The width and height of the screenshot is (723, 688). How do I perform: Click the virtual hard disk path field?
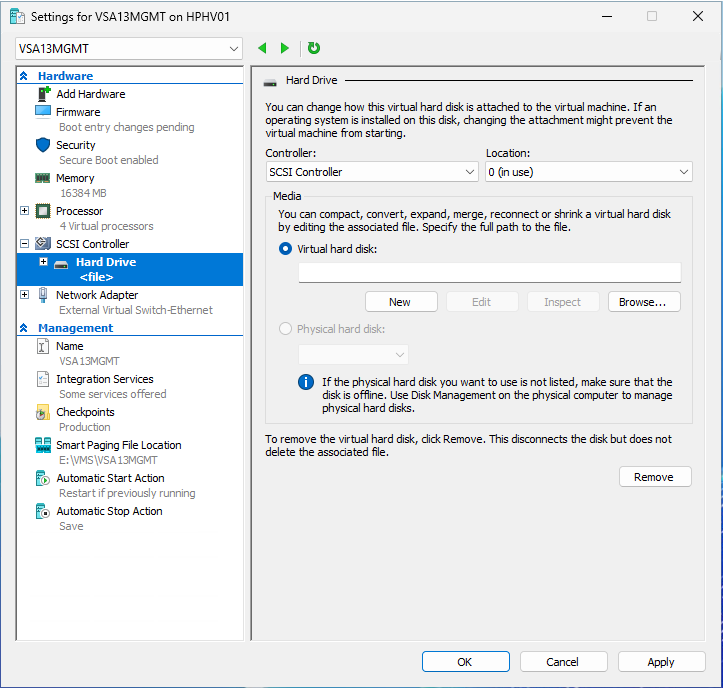[489, 273]
